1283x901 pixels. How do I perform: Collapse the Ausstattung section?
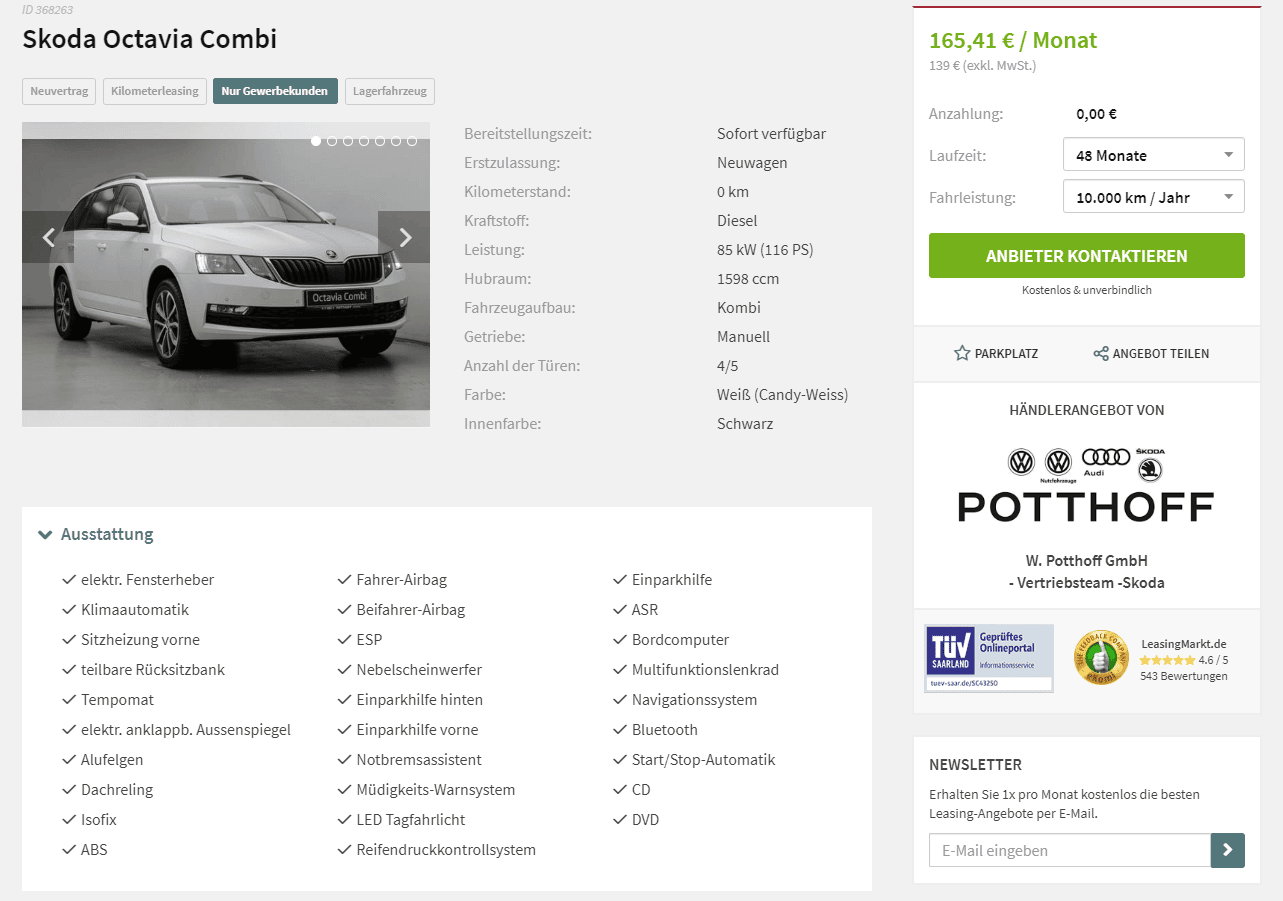point(96,534)
